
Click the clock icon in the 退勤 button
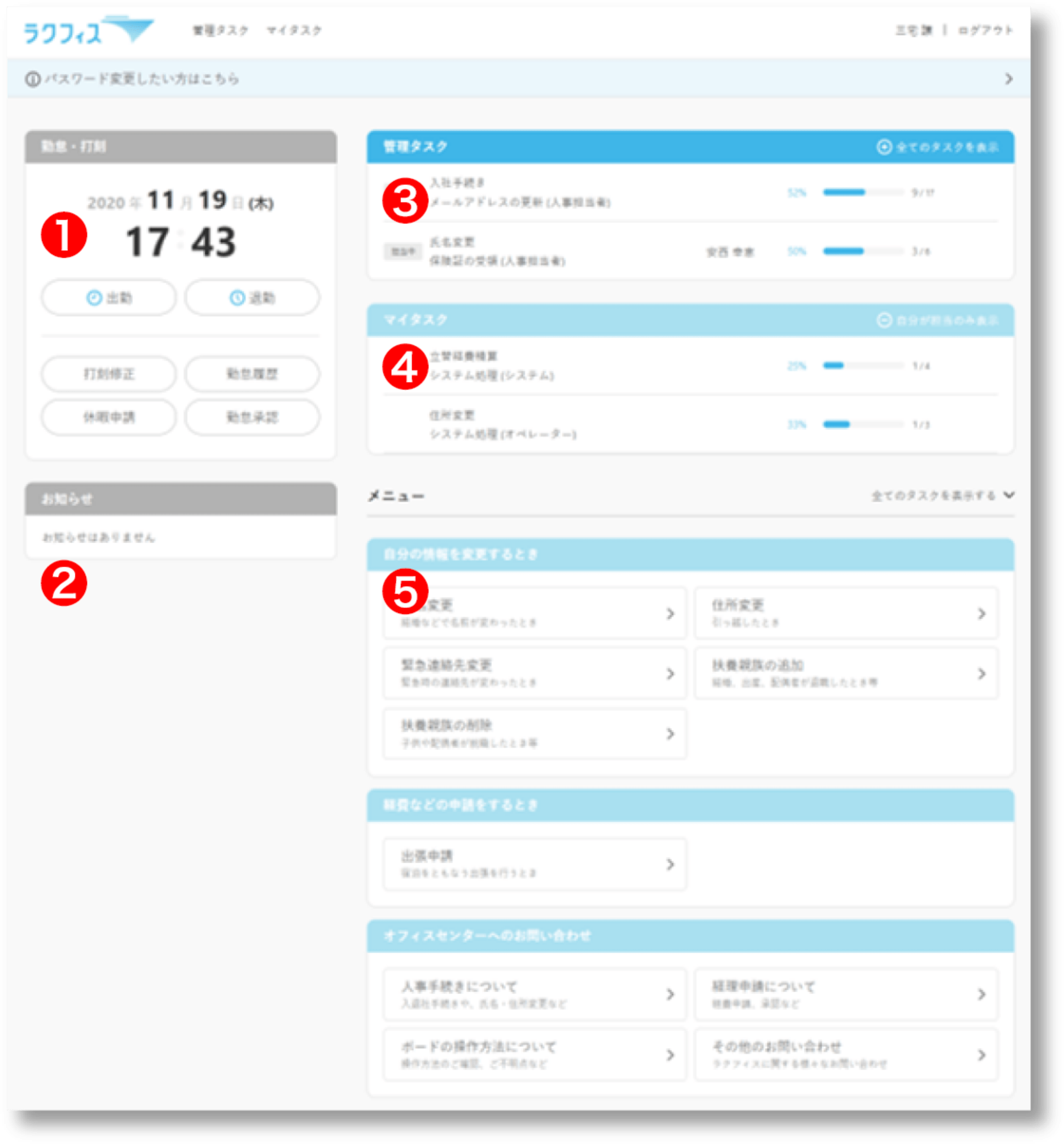click(x=237, y=297)
